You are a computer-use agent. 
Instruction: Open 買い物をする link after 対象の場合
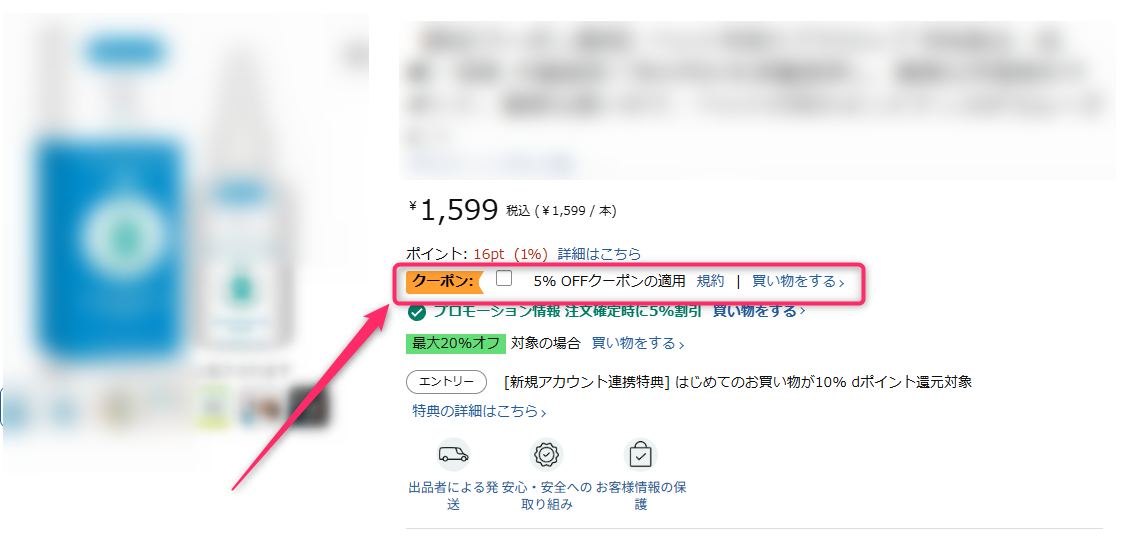click(638, 343)
